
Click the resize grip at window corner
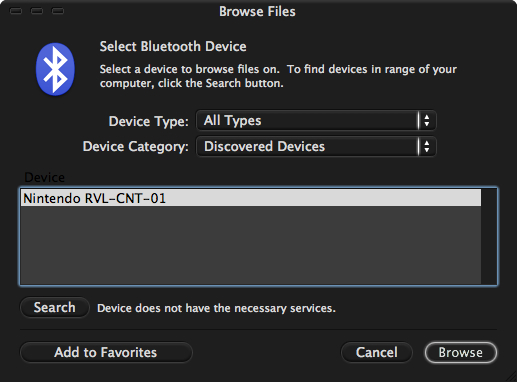[x=512, y=377]
